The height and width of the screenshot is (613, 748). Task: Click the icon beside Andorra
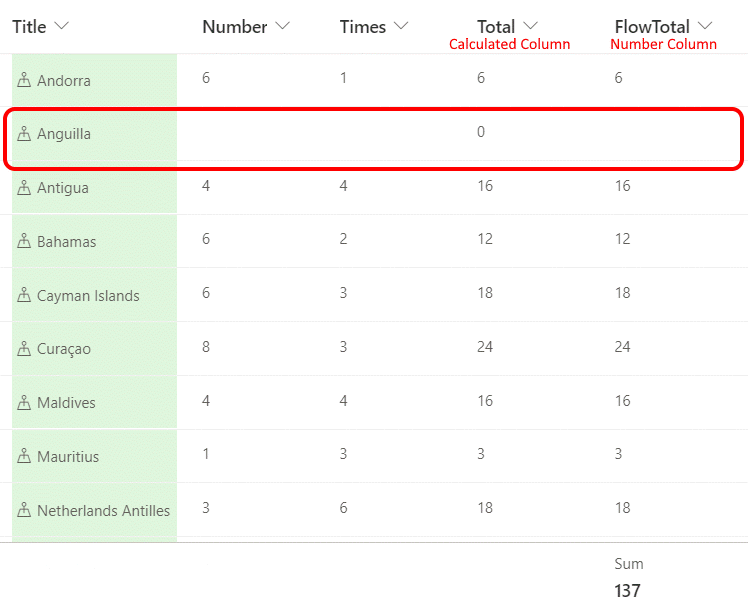(25, 81)
